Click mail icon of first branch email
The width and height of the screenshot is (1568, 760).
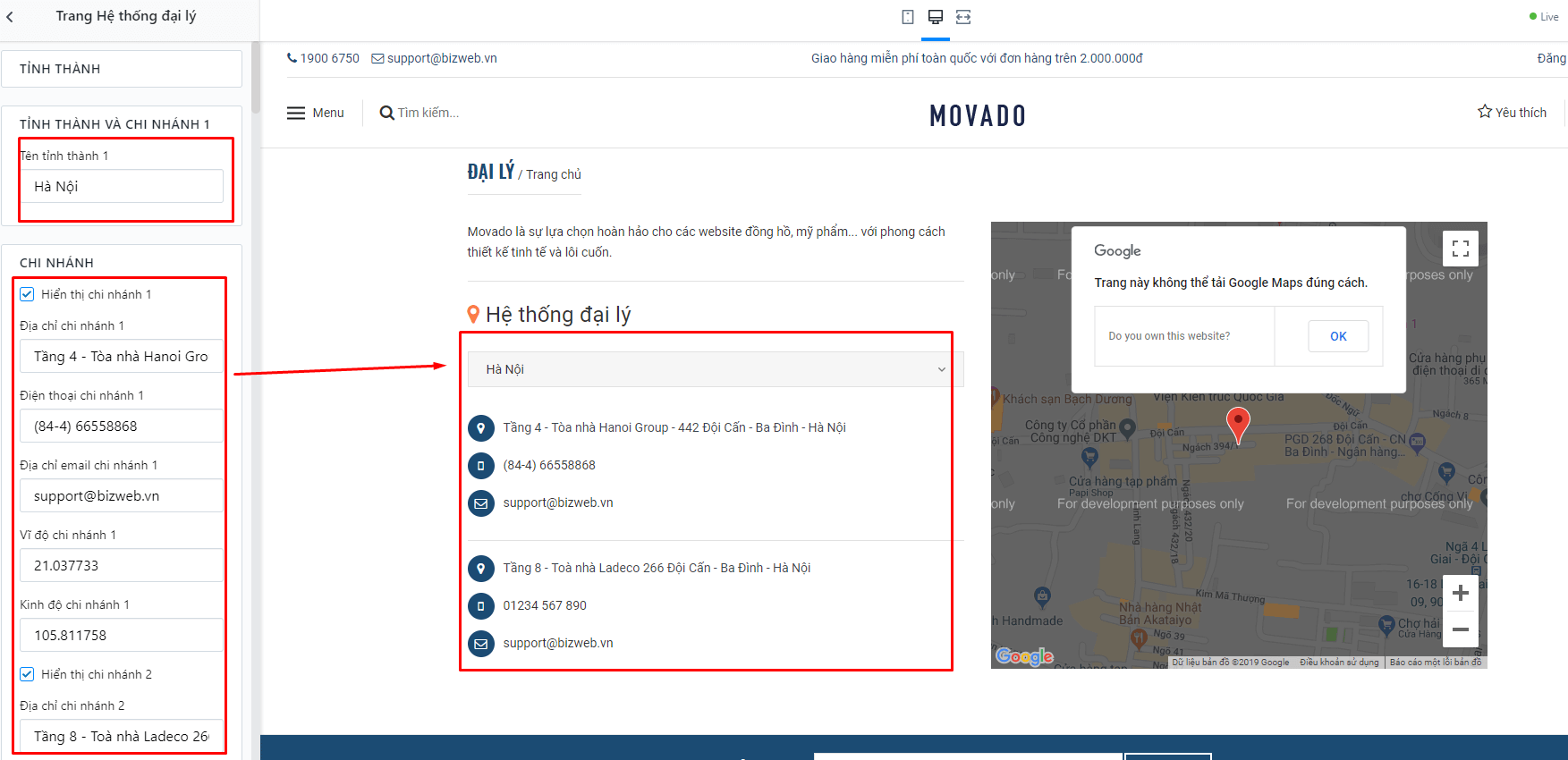pos(481,503)
